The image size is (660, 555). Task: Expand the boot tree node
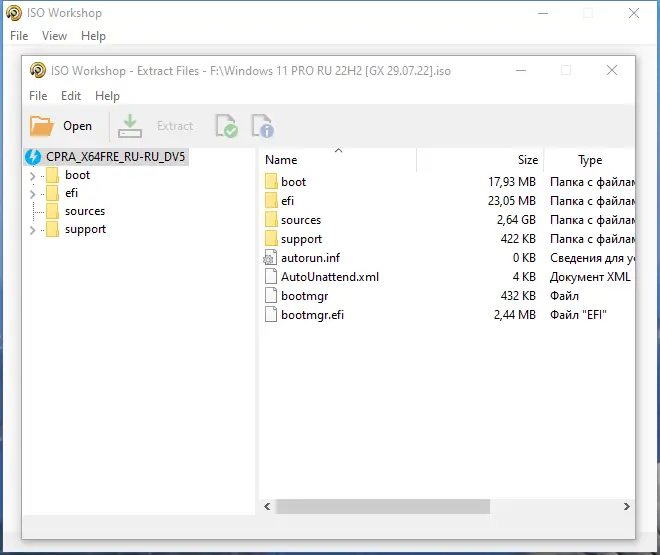tap(32, 176)
